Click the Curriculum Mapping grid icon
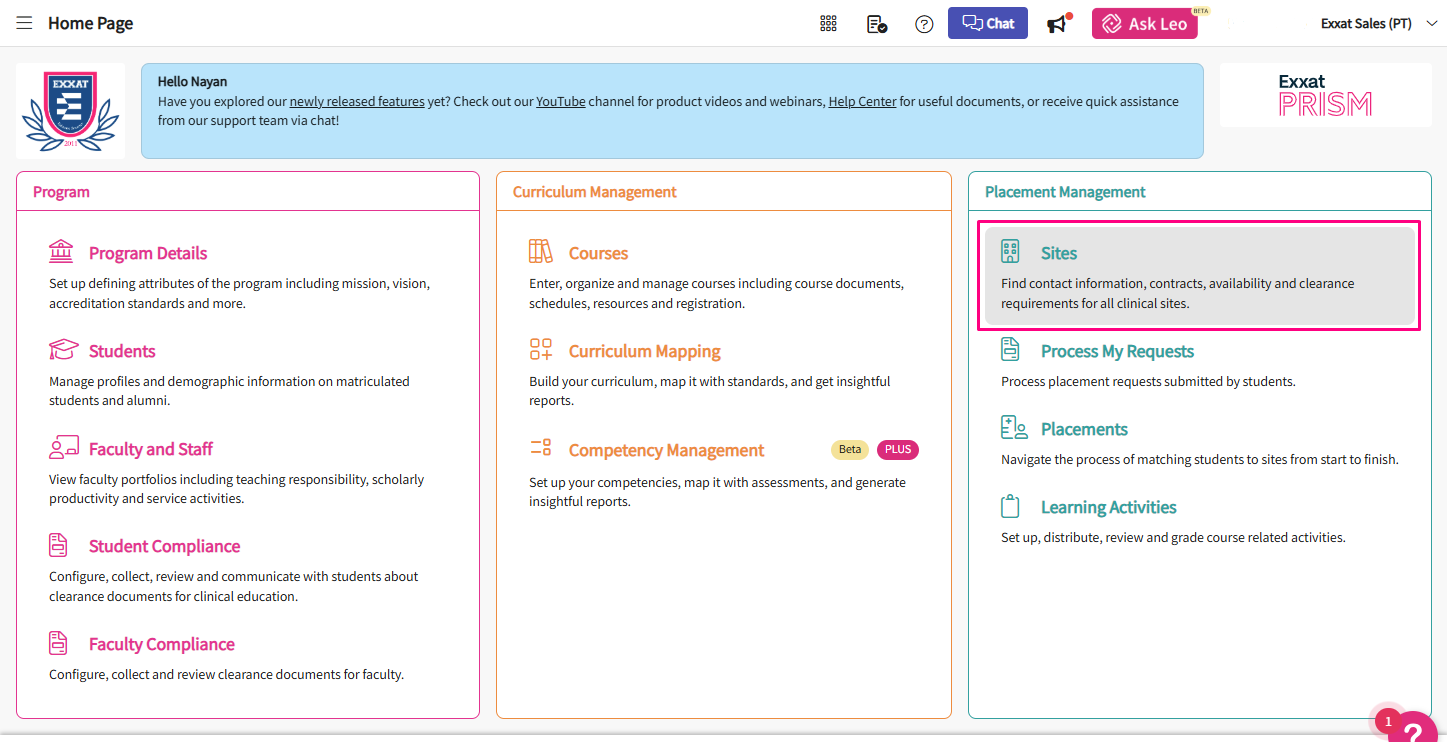Viewport: 1447px width, 742px height. click(541, 350)
